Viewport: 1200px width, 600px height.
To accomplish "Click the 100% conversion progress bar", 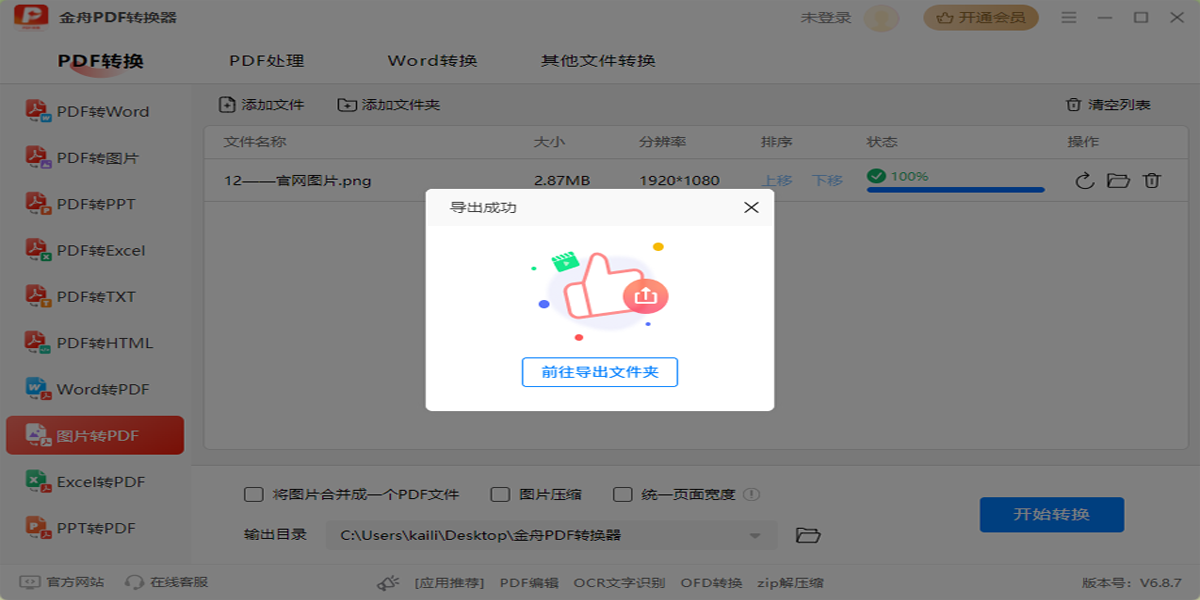I will coord(955,189).
